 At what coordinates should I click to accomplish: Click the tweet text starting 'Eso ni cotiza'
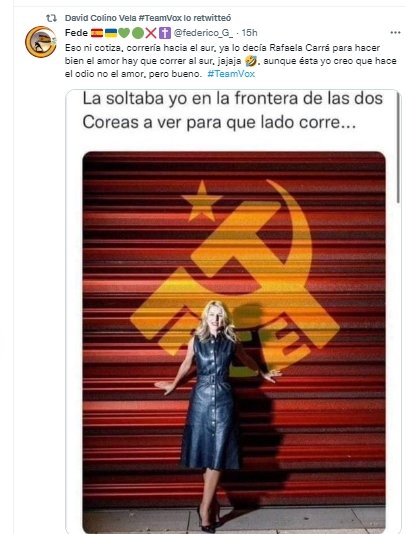tap(231, 61)
